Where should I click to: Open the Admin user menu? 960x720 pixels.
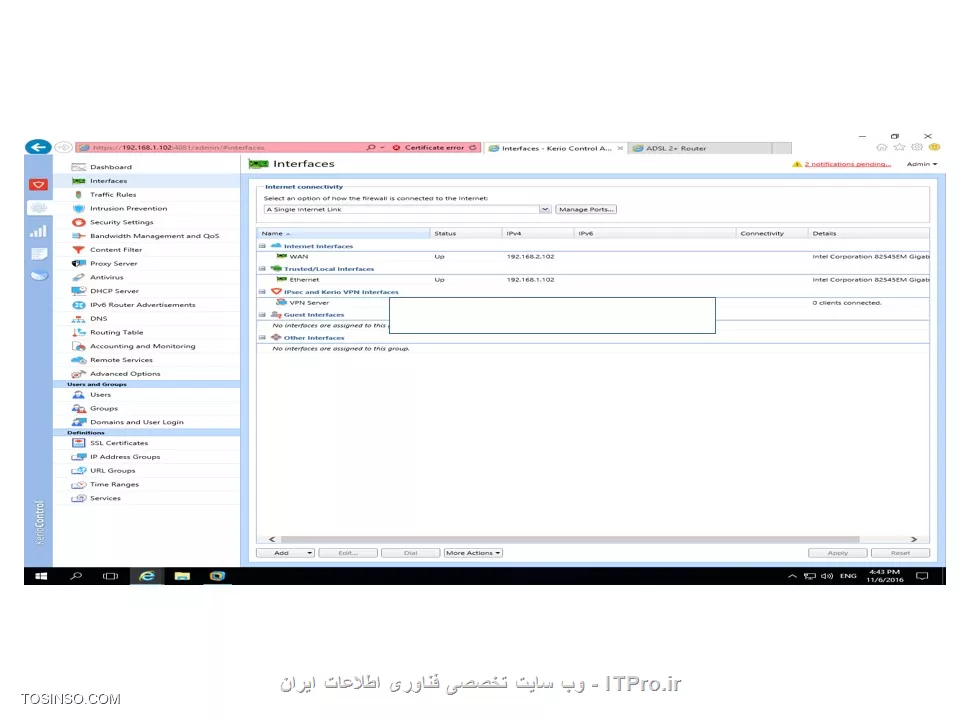921,164
